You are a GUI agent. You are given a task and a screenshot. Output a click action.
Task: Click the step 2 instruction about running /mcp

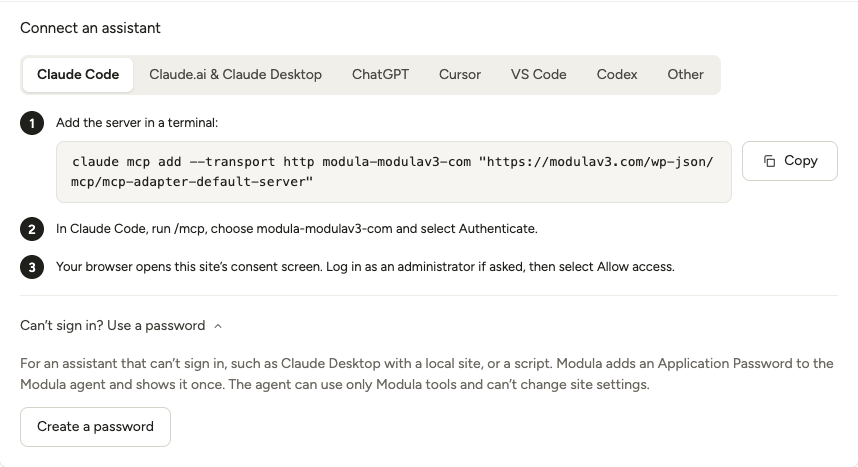click(297, 229)
